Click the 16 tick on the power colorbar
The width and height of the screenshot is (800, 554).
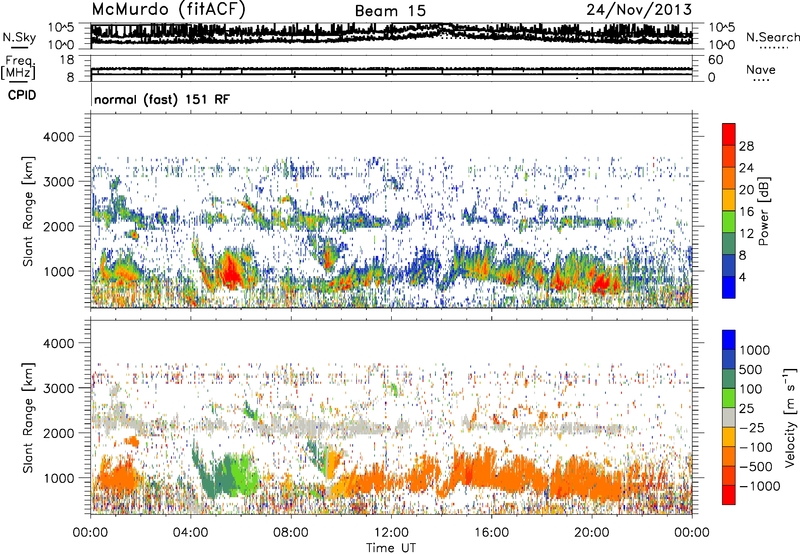tap(746, 212)
